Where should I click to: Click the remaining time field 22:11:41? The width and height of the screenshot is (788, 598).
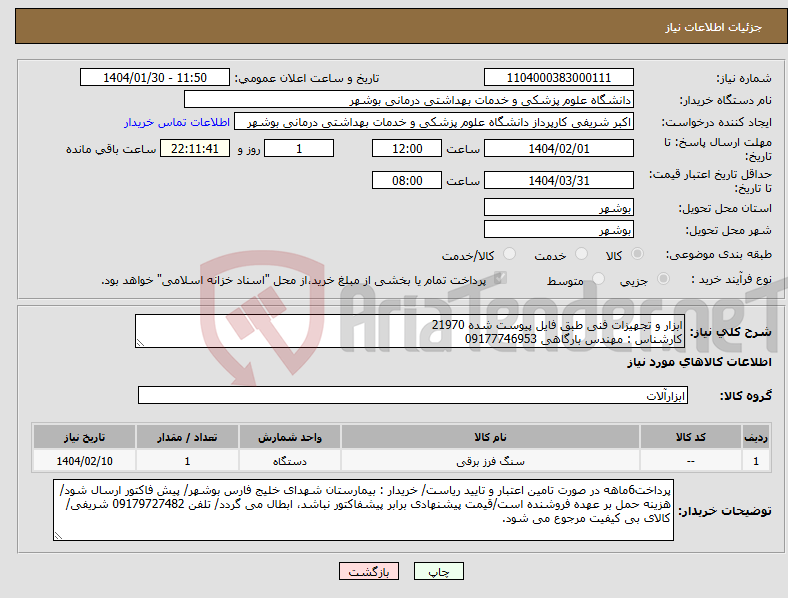(195, 149)
